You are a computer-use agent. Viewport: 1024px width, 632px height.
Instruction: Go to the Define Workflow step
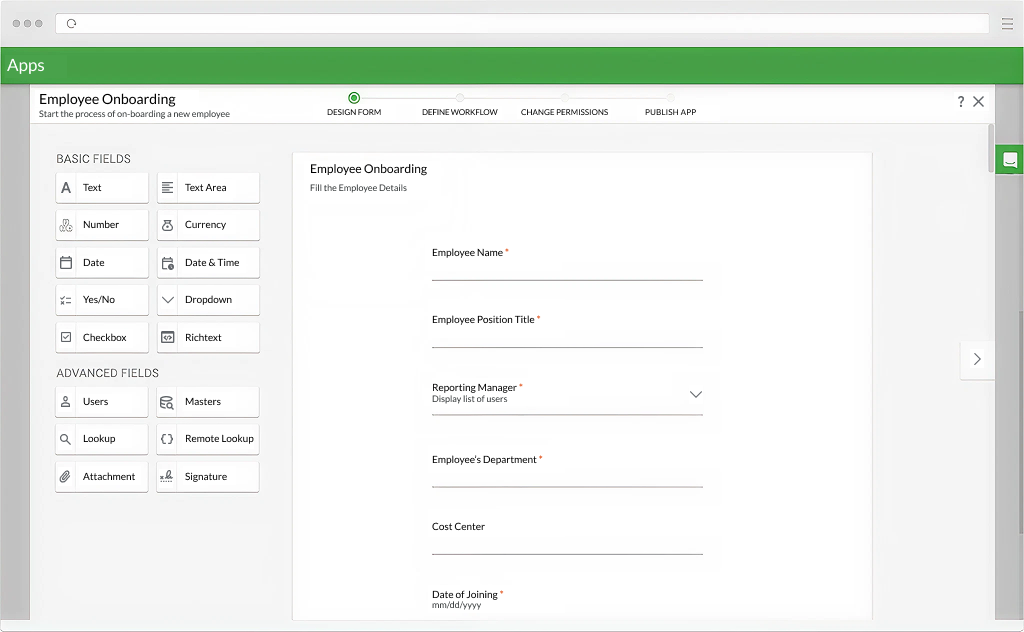tap(460, 112)
